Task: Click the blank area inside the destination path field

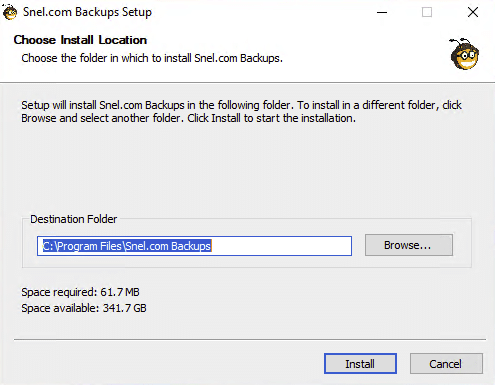Action: [282, 246]
